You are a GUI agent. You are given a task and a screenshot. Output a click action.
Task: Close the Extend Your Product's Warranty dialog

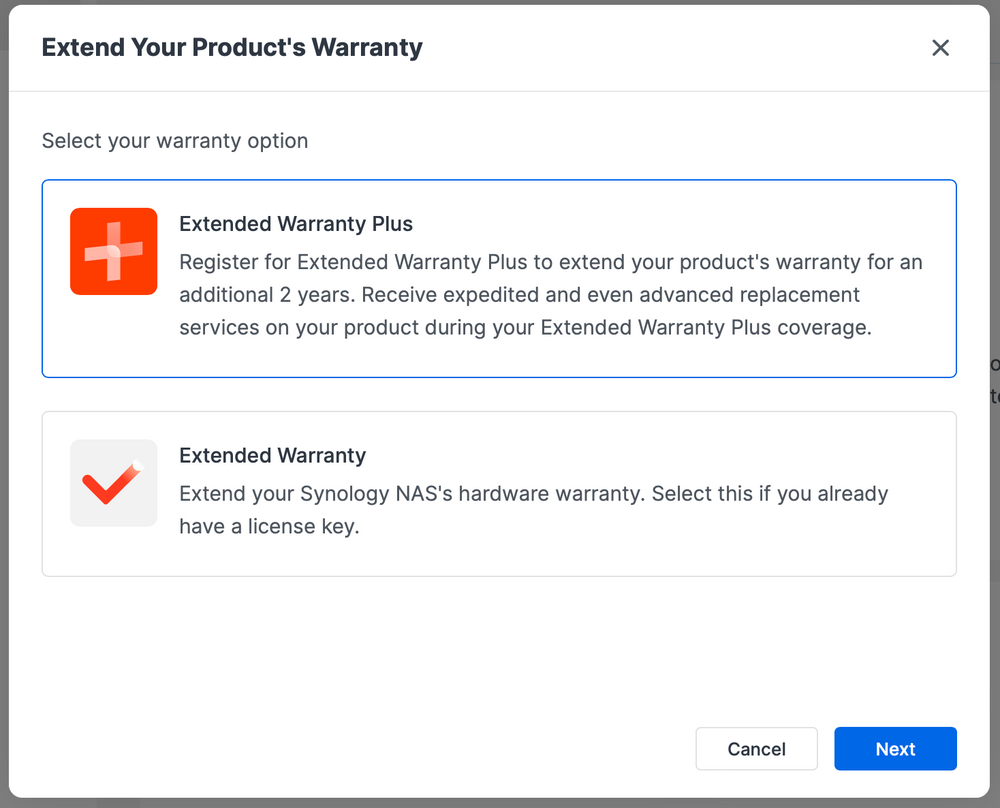[940, 47]
